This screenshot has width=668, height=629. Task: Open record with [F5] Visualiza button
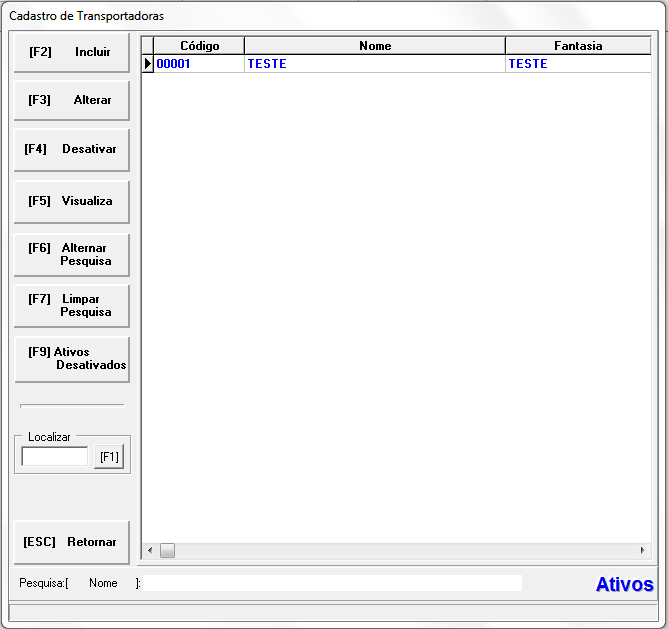coord(71,201)
